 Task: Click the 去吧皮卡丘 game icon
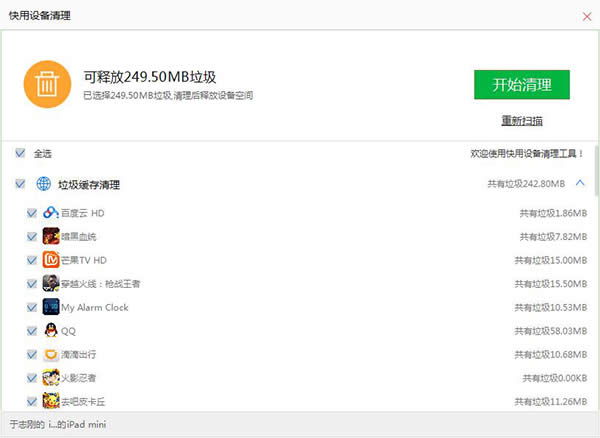click(51, 401)
